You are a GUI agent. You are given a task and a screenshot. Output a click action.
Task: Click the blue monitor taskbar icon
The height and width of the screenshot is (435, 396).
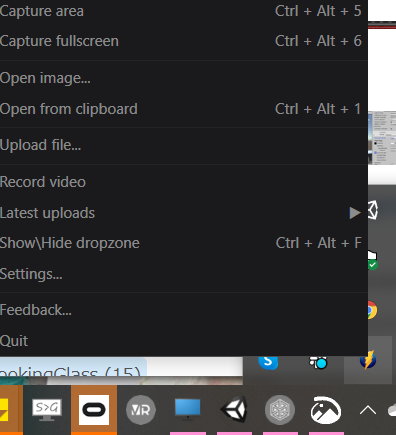click(188, 409)
